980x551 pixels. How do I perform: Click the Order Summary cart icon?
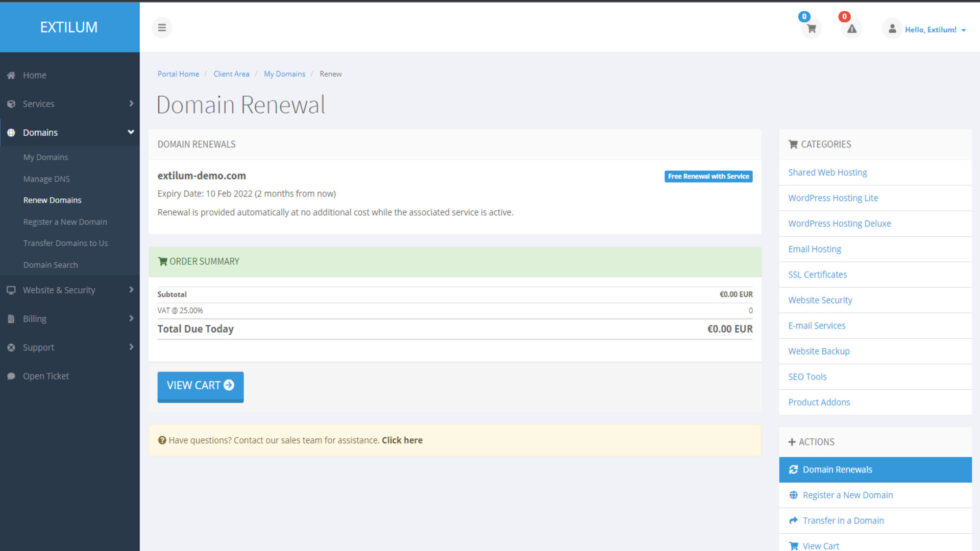pyautogui.click(x=162, y=261)
